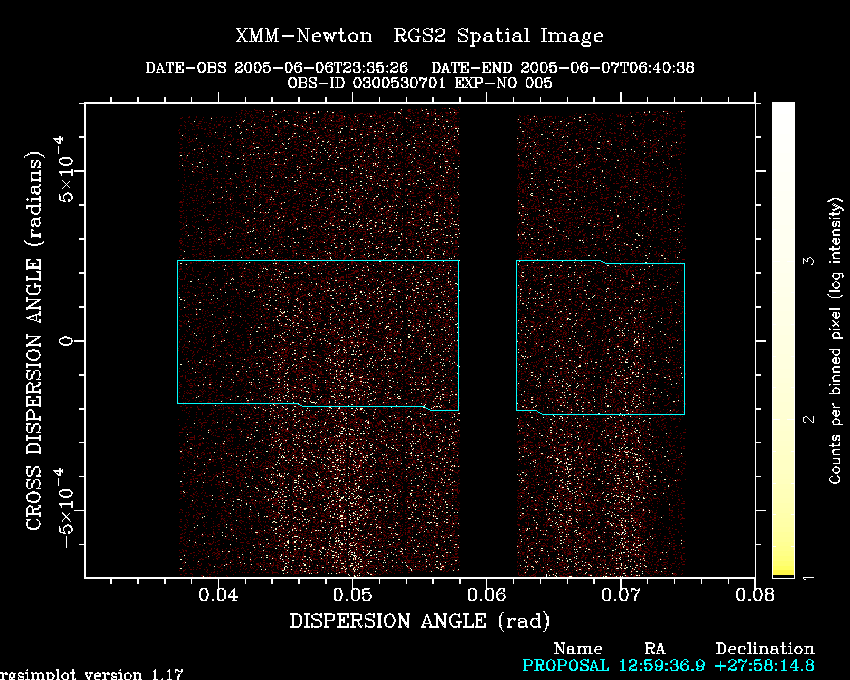850x680 pixels.
Task: Click the x-axis tick label 0.06
Action: point(487,595)
